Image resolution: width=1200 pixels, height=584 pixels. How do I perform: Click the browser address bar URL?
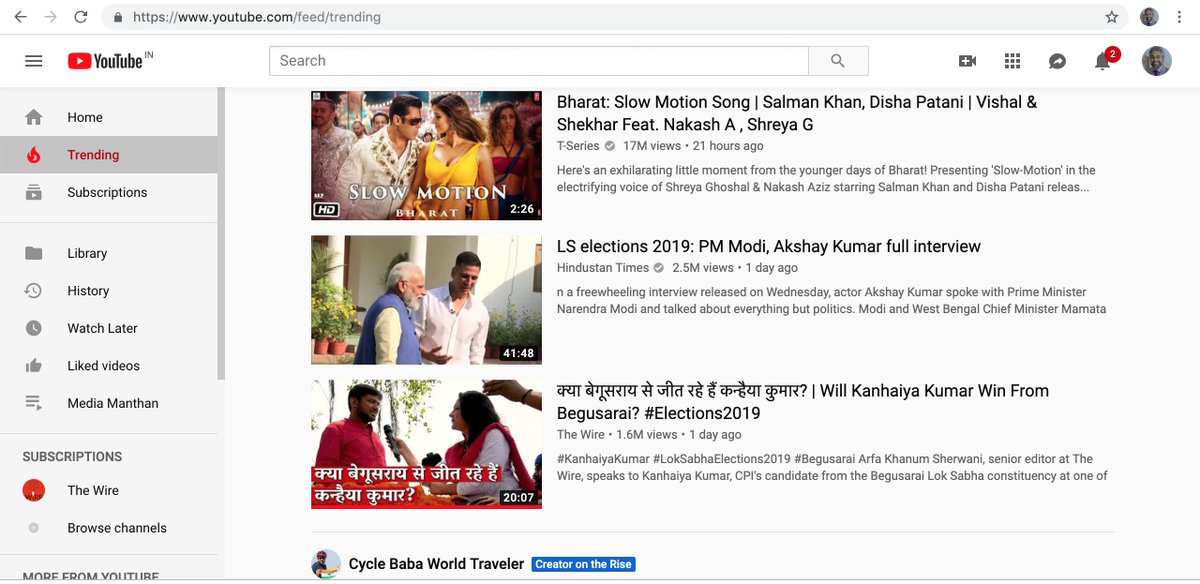[256, 17]
